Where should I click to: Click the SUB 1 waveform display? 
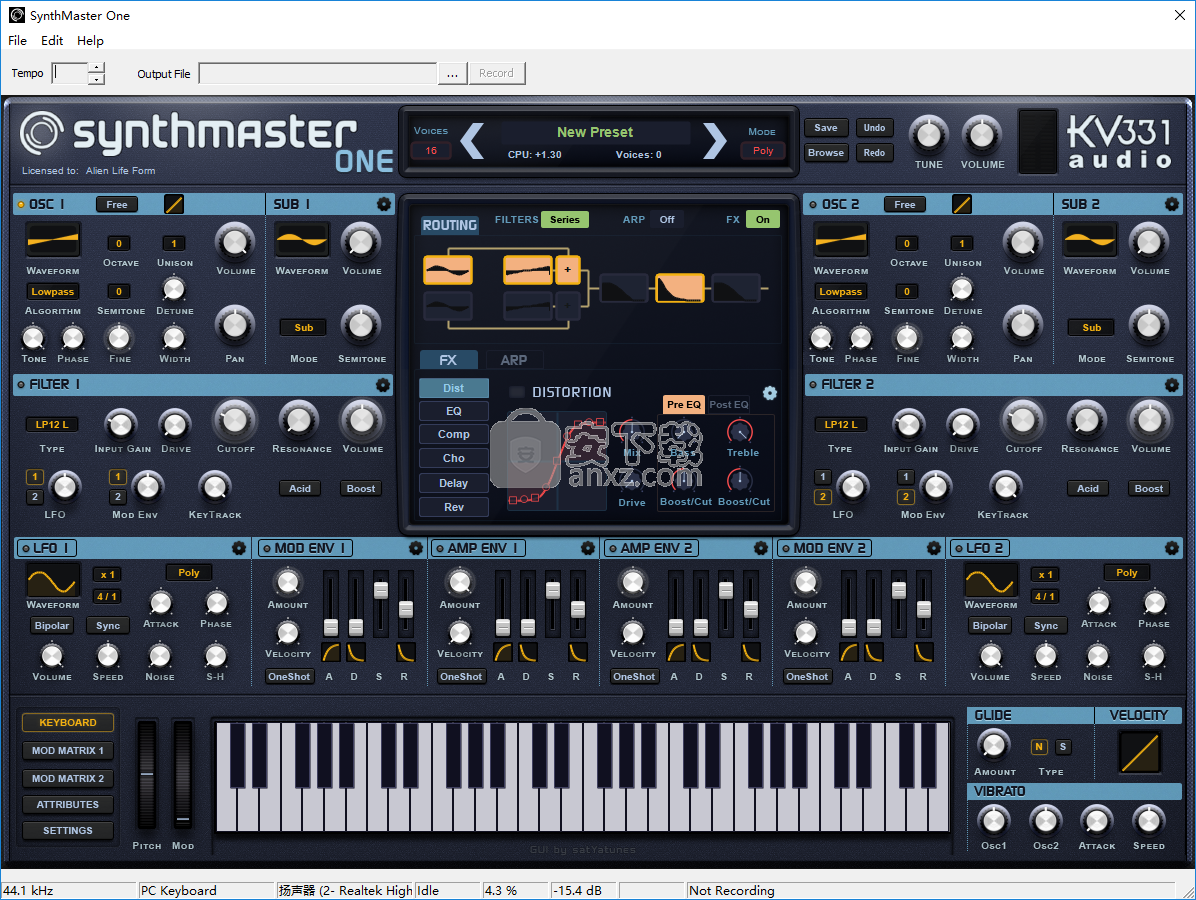pos(302,241)
